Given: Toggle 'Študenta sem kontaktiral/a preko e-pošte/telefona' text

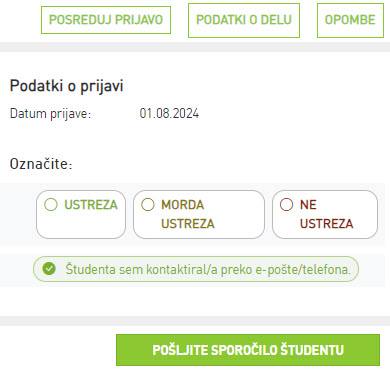Looking at the screenshot, I should [x=208, y=269].
